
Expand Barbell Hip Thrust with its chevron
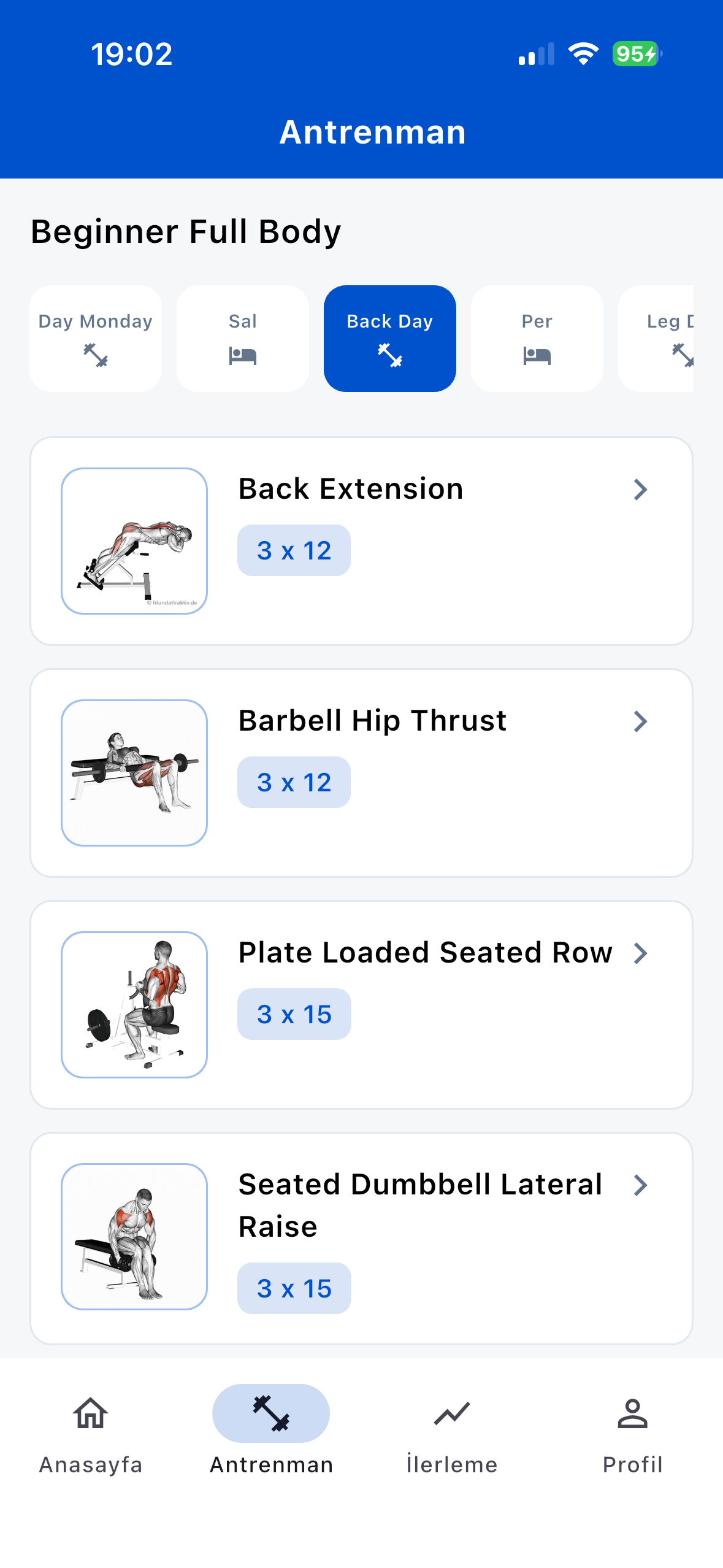pos(640,721)
